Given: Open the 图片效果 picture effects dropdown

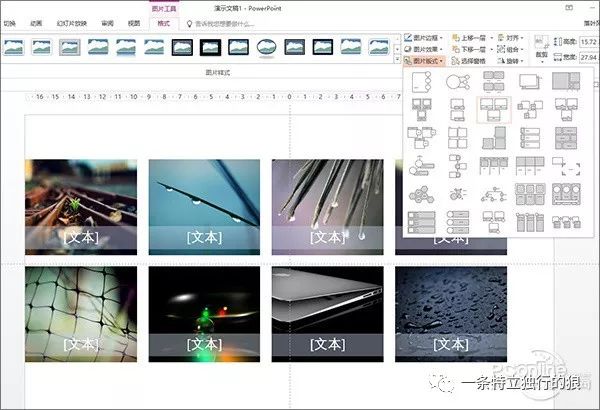Looking at the screenshot, I should [424, 49].
